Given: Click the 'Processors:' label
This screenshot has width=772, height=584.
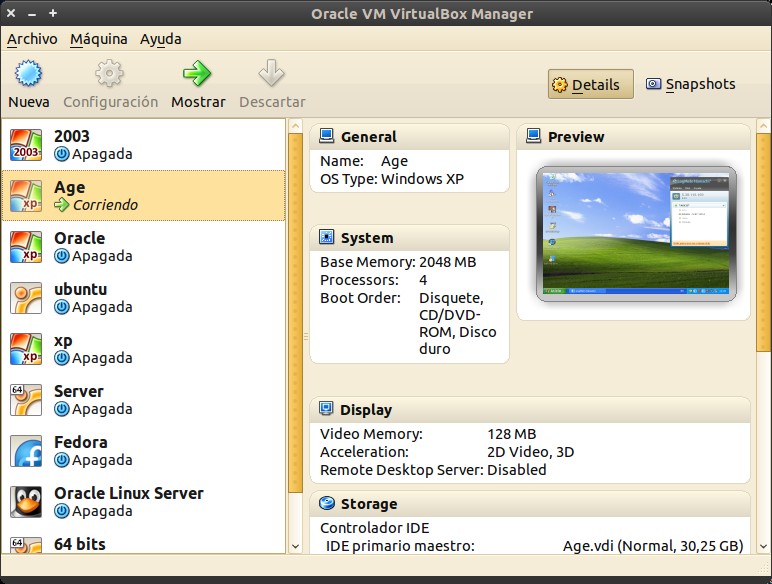Looking at the screenshot, I should click(x=359, y=280).
